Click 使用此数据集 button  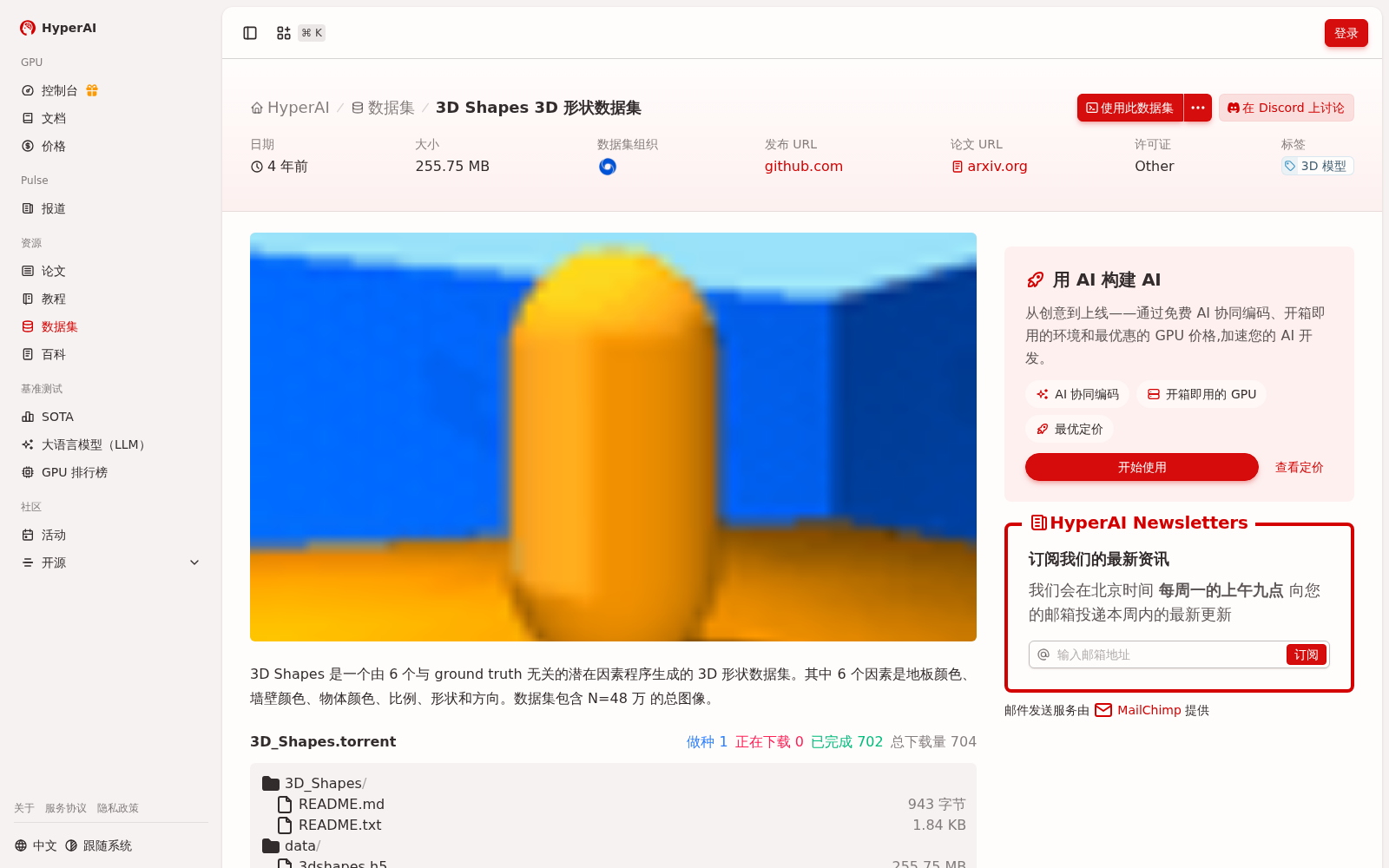coord(1130,108)
